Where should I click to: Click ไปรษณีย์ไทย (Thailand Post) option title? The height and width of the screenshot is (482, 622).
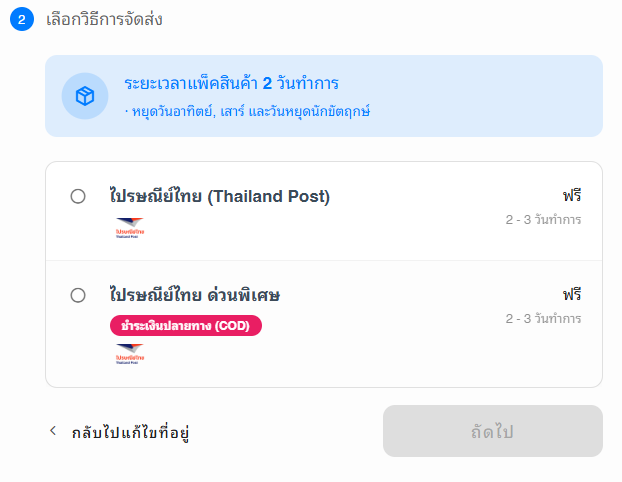tap(220, 196)
